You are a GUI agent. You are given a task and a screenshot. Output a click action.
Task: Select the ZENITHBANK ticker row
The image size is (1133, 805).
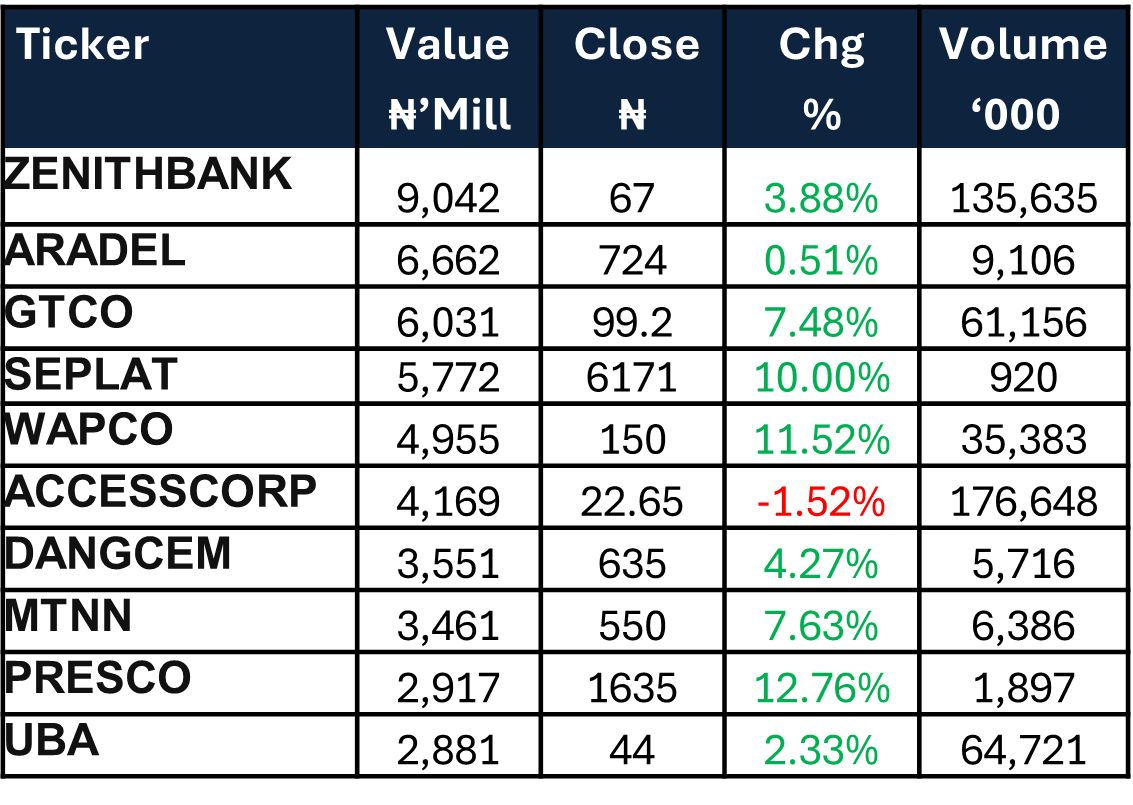tap(148, 174)
